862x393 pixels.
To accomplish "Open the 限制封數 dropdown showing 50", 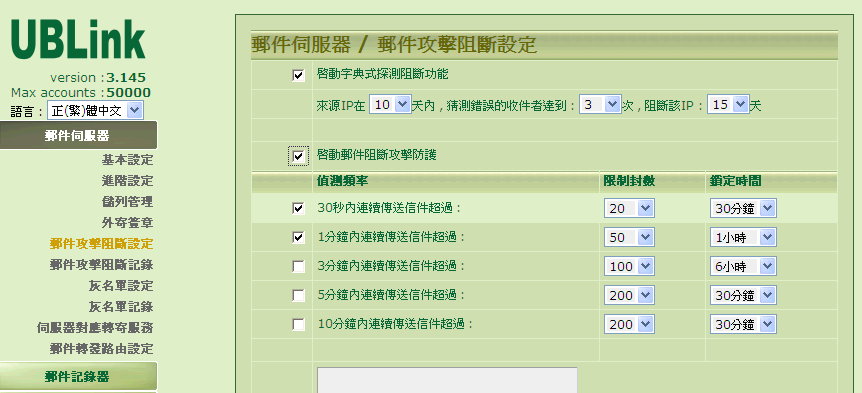I will coord(629,237).
